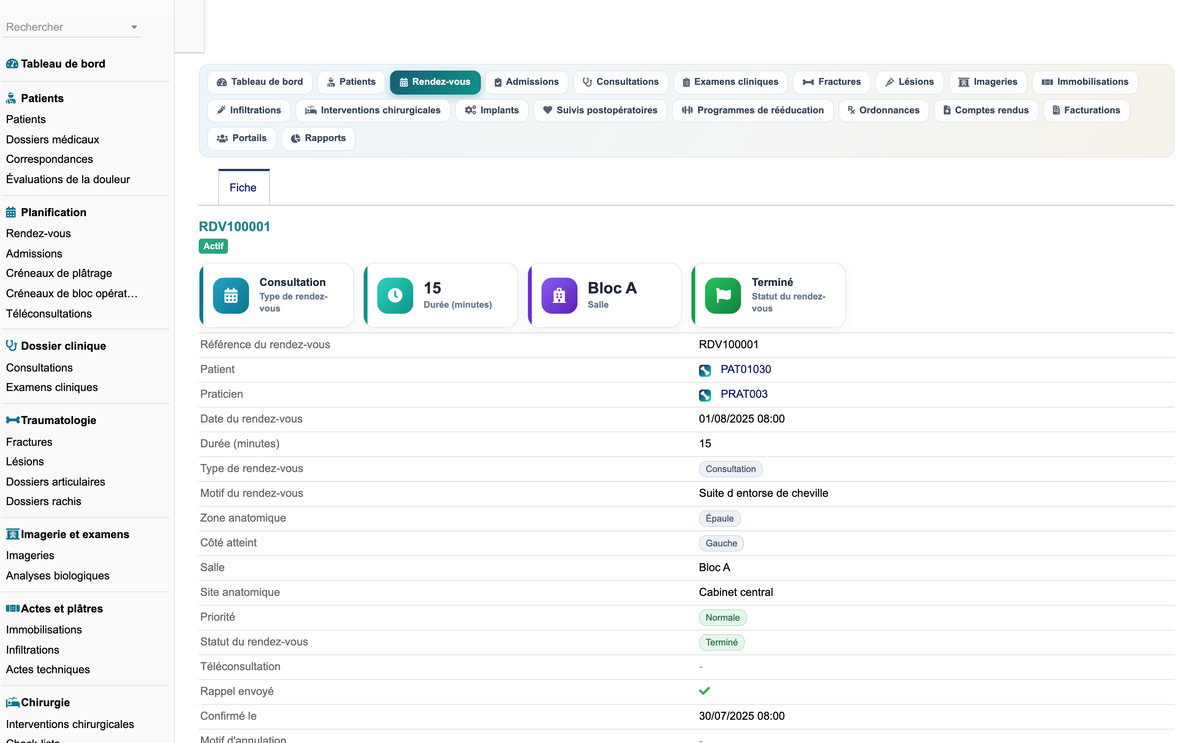This screenshot has width=1200, height=743.
Task: Open Évaluations de la douleur in sidebar
Action: coord(68,180)
